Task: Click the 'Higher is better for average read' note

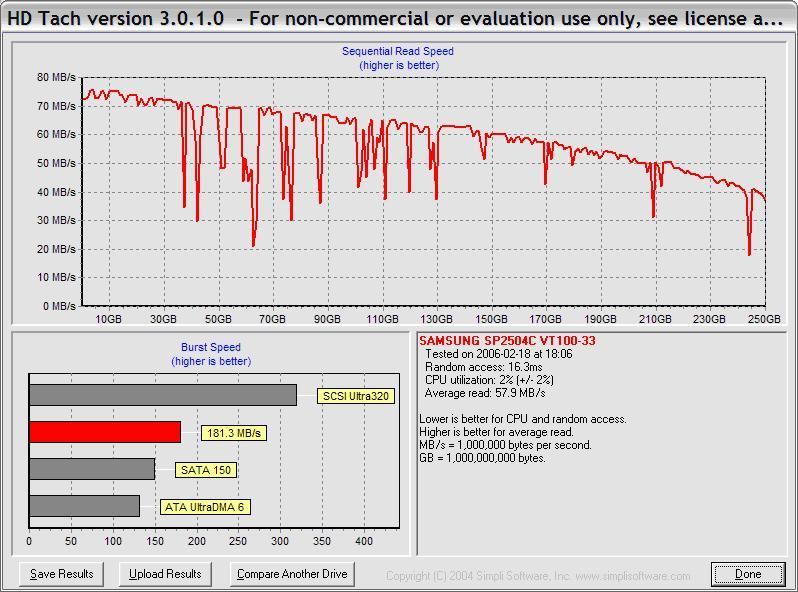Action: click(x=497, y=432)
